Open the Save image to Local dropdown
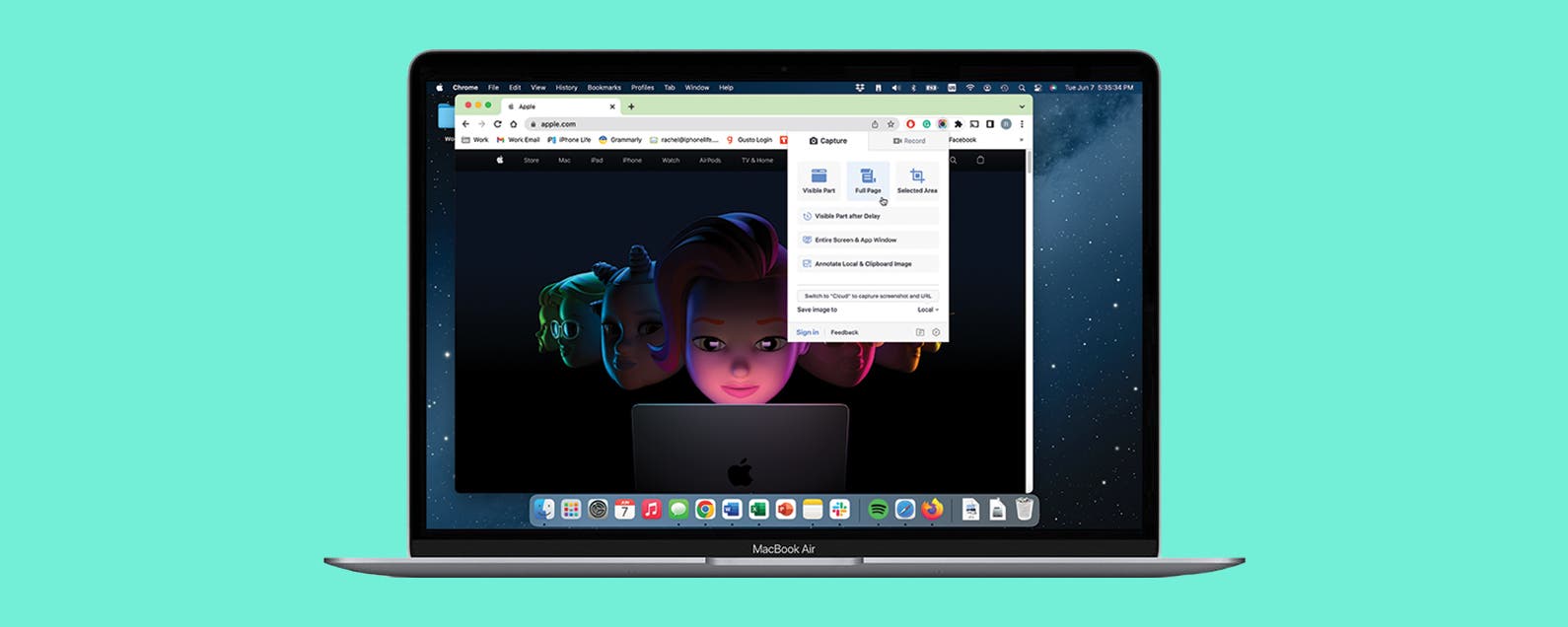 coord(927,310)
